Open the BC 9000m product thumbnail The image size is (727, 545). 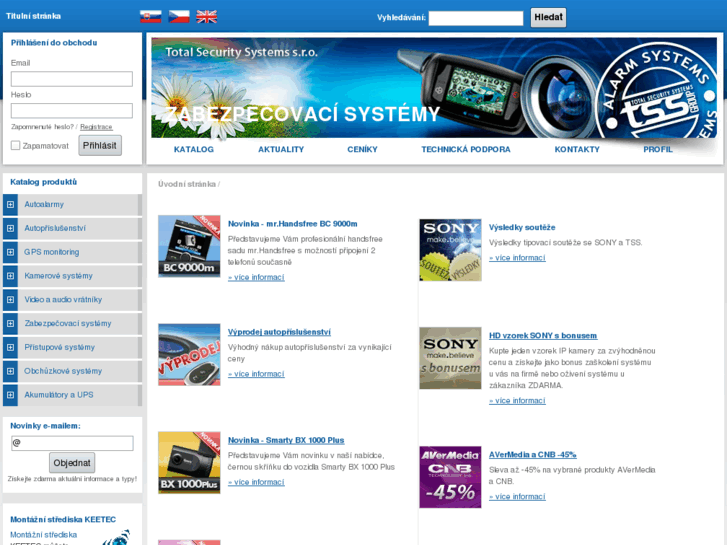[189, 246]
